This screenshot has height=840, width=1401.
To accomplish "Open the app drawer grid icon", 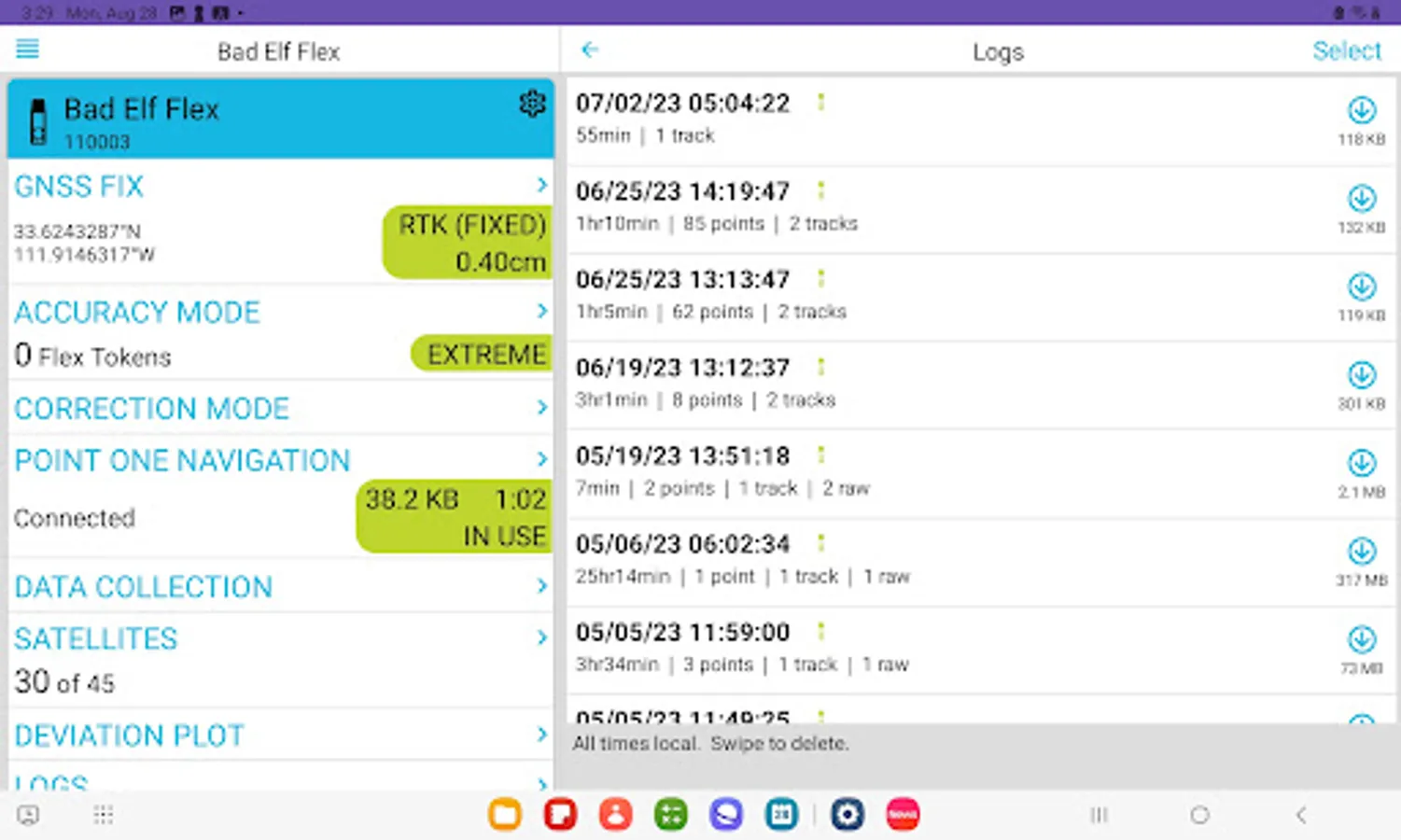I will coord(104,815).
